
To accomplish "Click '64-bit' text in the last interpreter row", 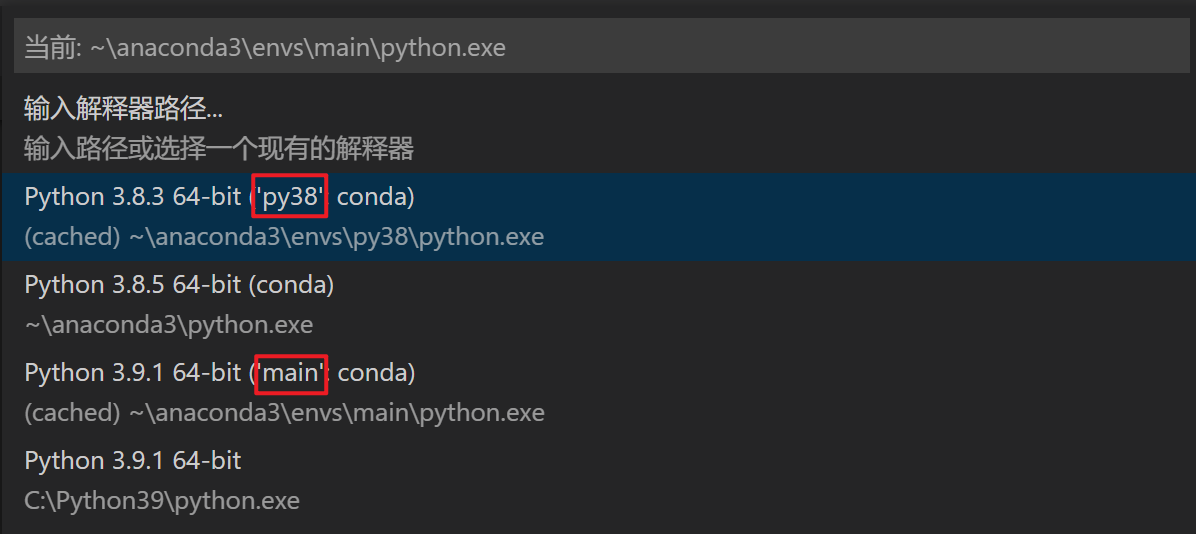I will click(x=207, y=461).
